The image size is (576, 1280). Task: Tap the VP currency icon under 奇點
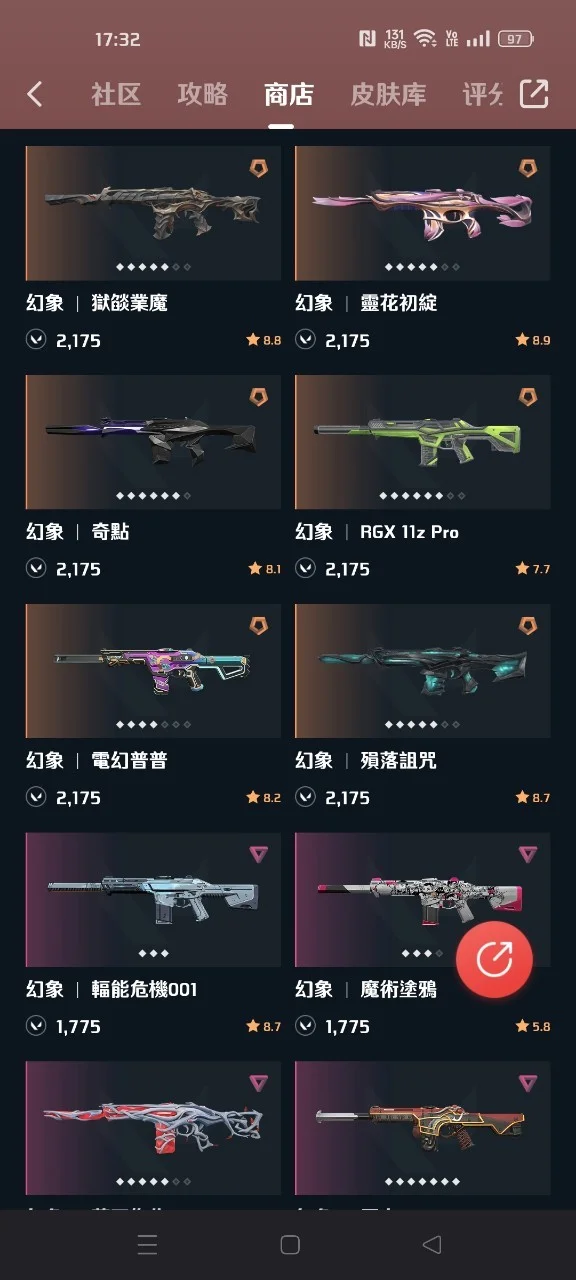(x=36, y=569)
